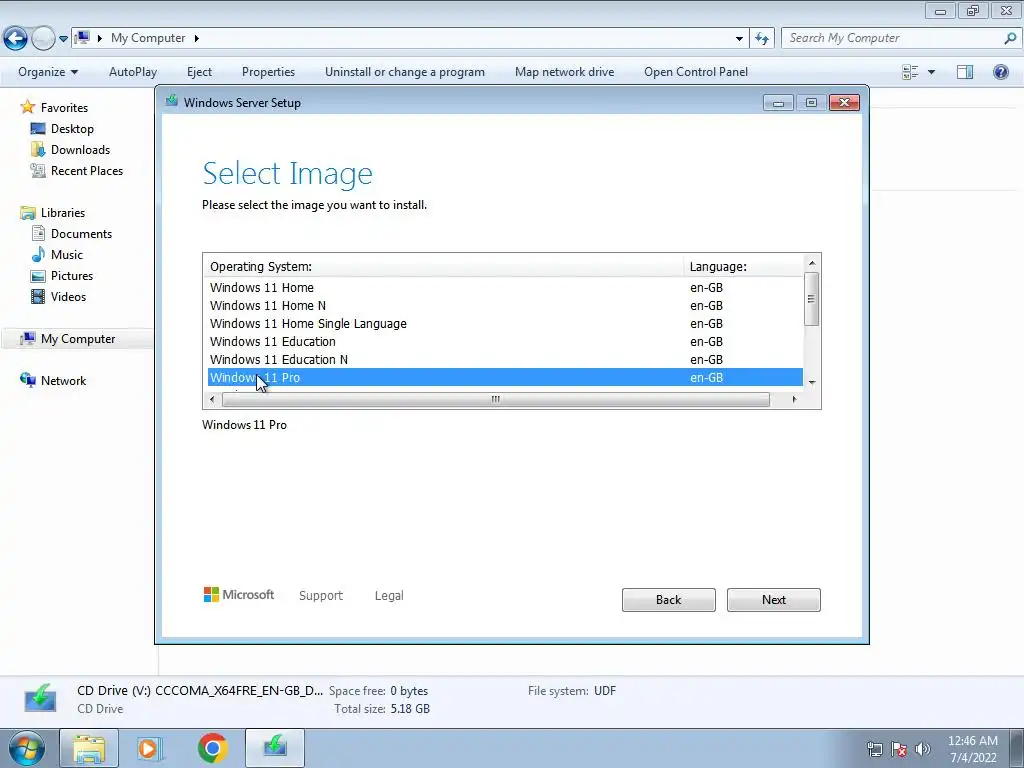Click Back in Windows Server Setup
This screenshot has width=1024, height=768.
[x=669, y=600]
